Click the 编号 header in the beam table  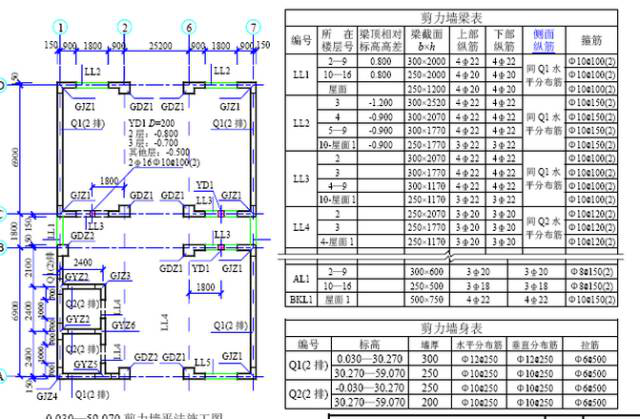(301, 40)
